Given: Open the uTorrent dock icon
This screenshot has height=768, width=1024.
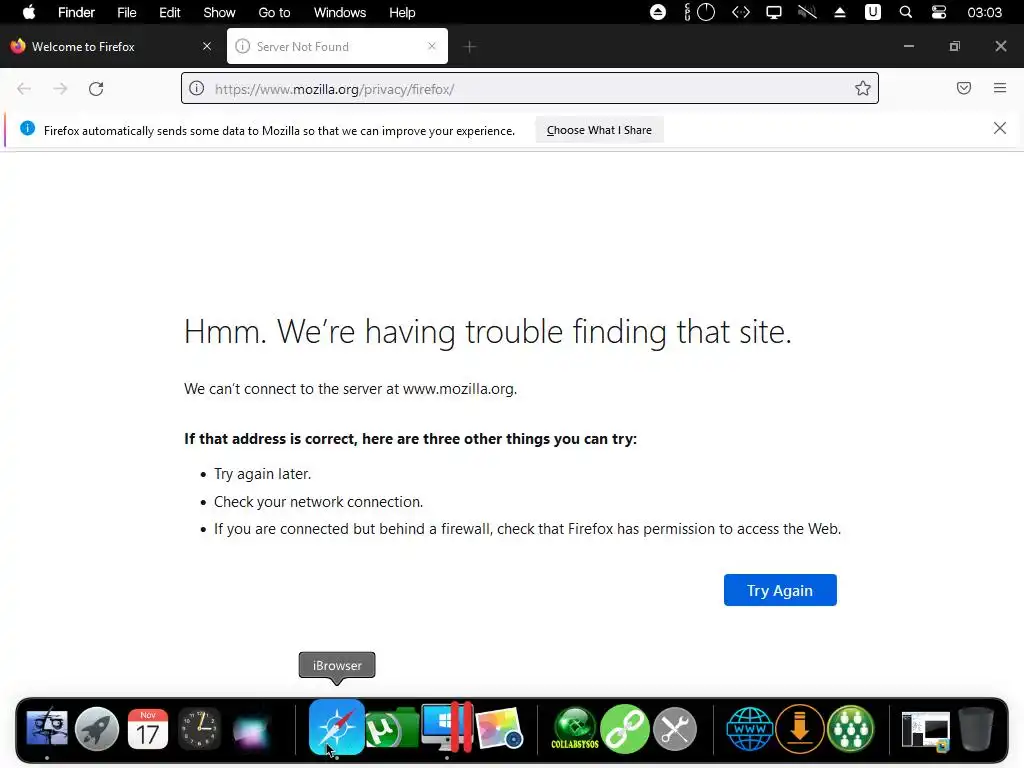Looking at the screenshot, I should point(391,728).
